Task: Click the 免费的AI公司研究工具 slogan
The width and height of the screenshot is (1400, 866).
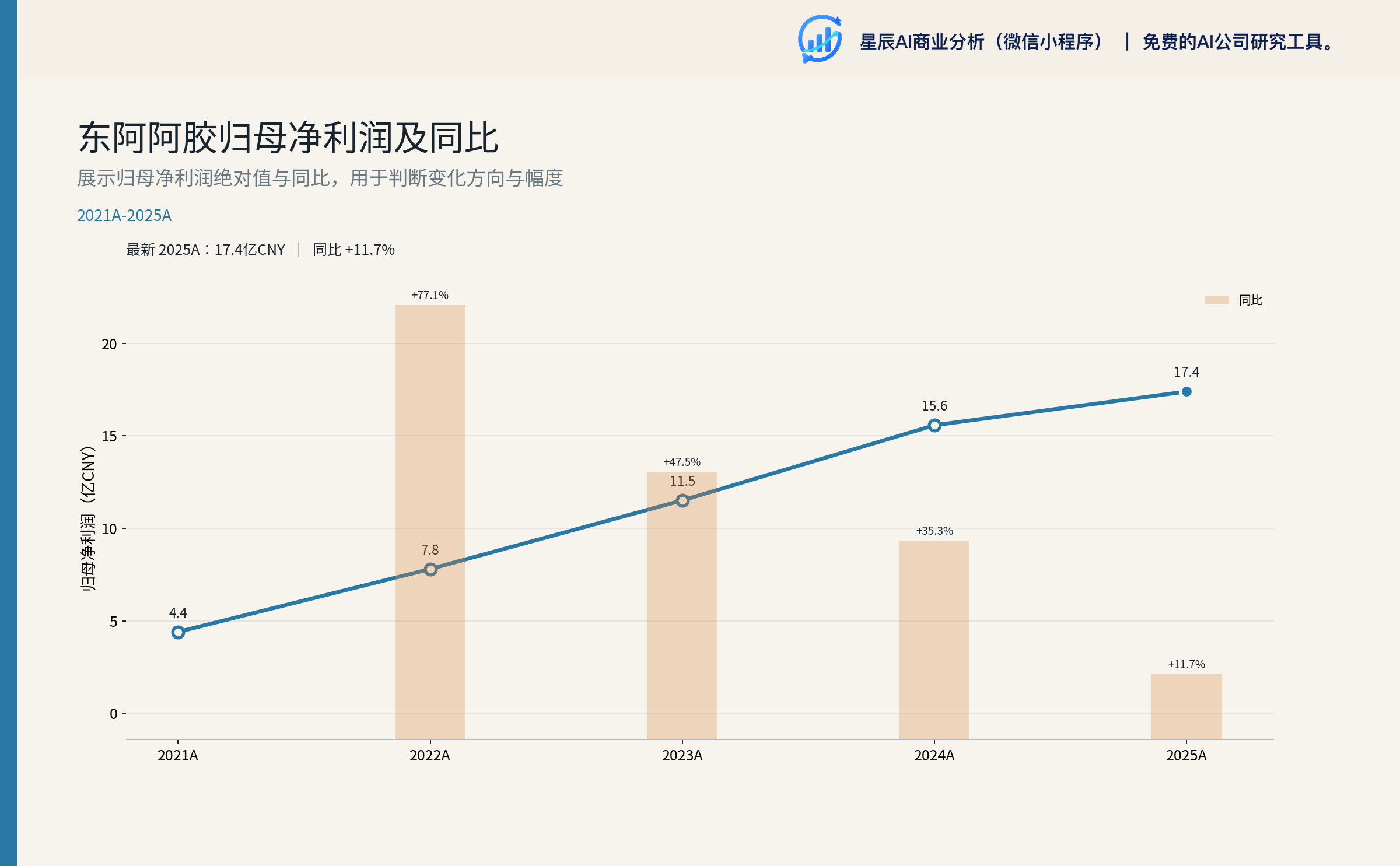Action: pos(1237,42)
